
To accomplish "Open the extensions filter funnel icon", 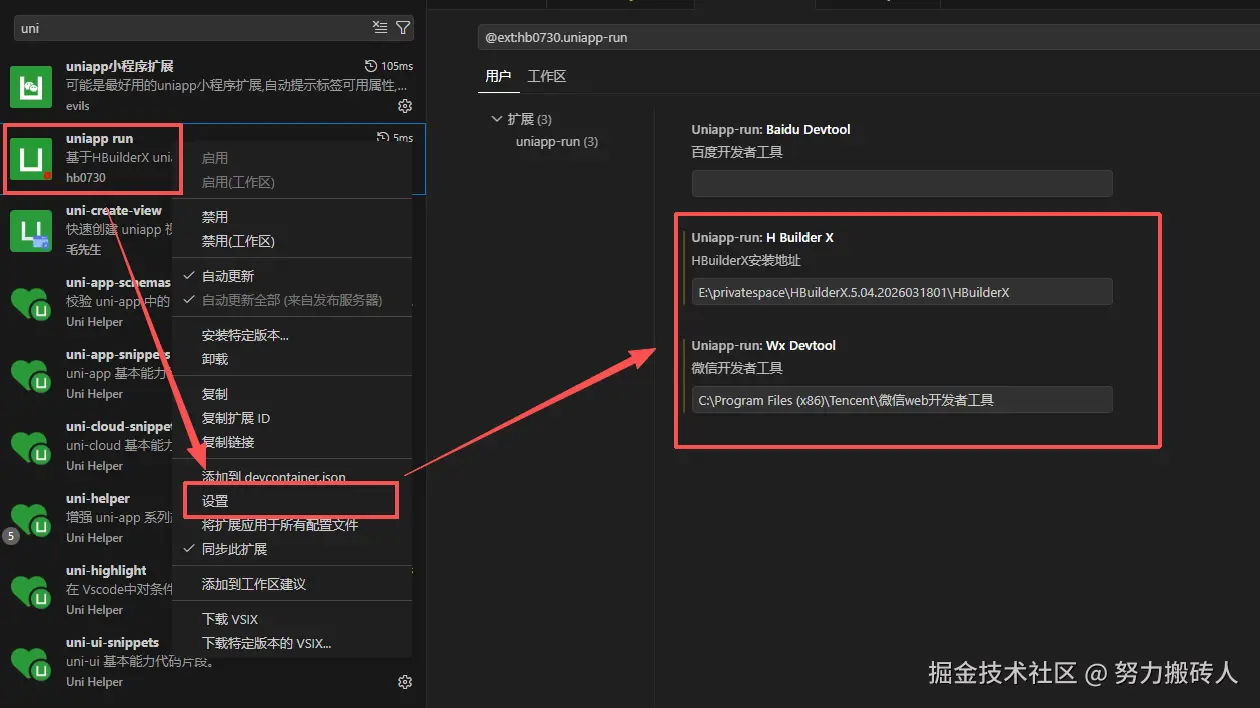I will [402, 27].
